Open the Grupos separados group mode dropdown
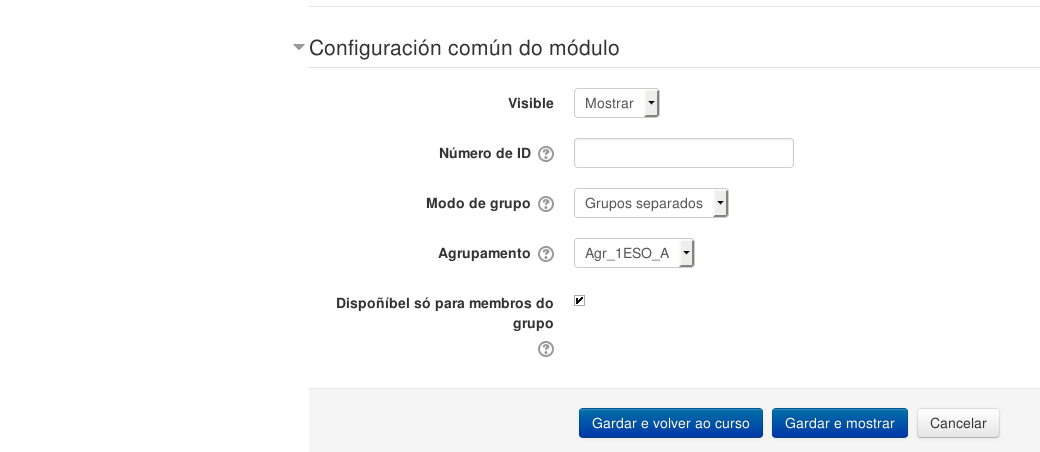1040x452 pixels. point(650,203)
